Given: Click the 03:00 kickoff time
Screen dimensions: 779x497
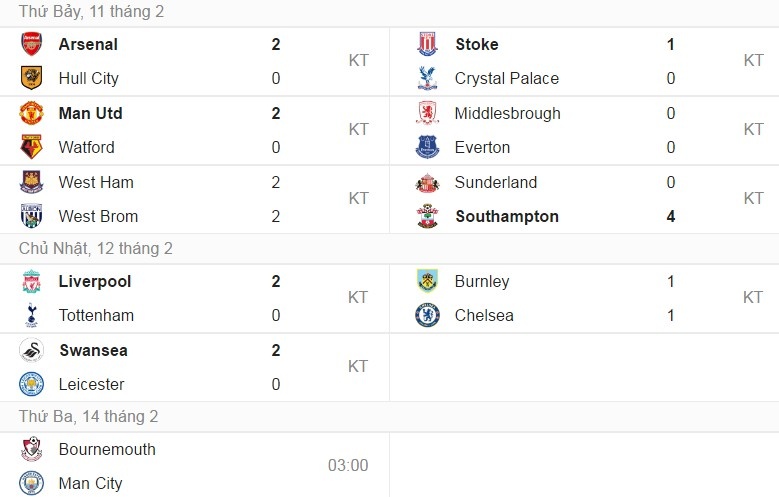Looking at the screenshot, I should [348, 465].
